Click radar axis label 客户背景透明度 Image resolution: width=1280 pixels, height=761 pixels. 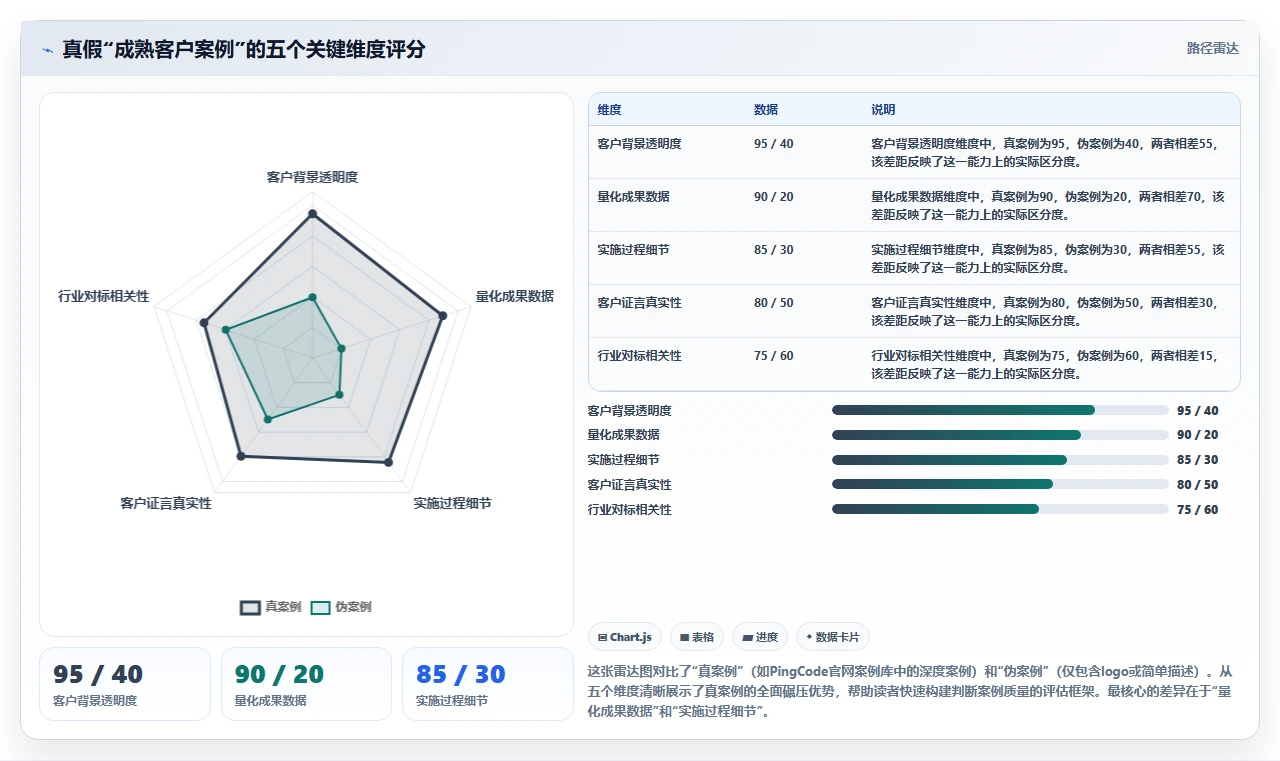(x=312, y=177)
